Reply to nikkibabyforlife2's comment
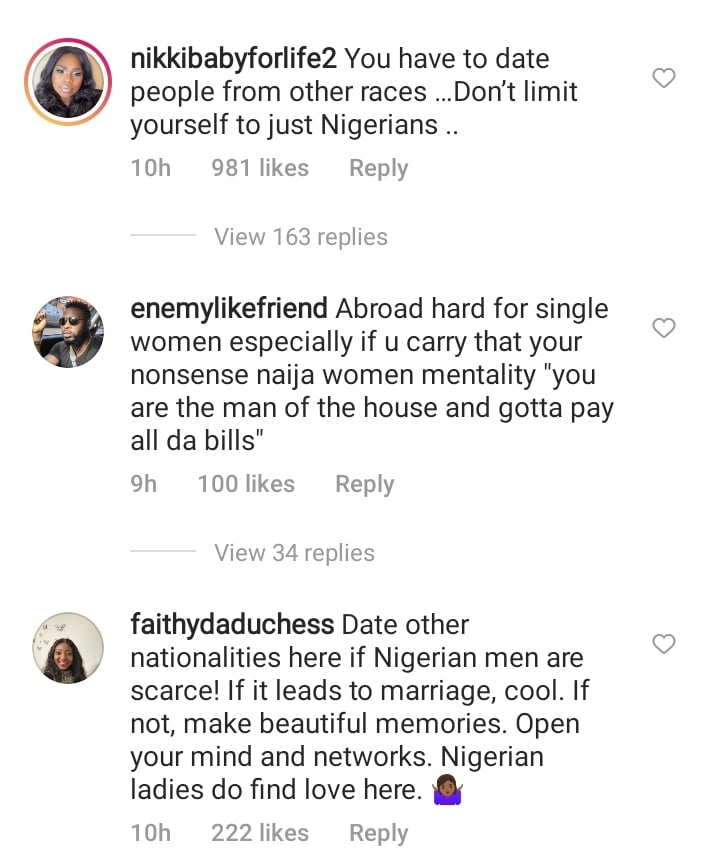 pos(378,168)
